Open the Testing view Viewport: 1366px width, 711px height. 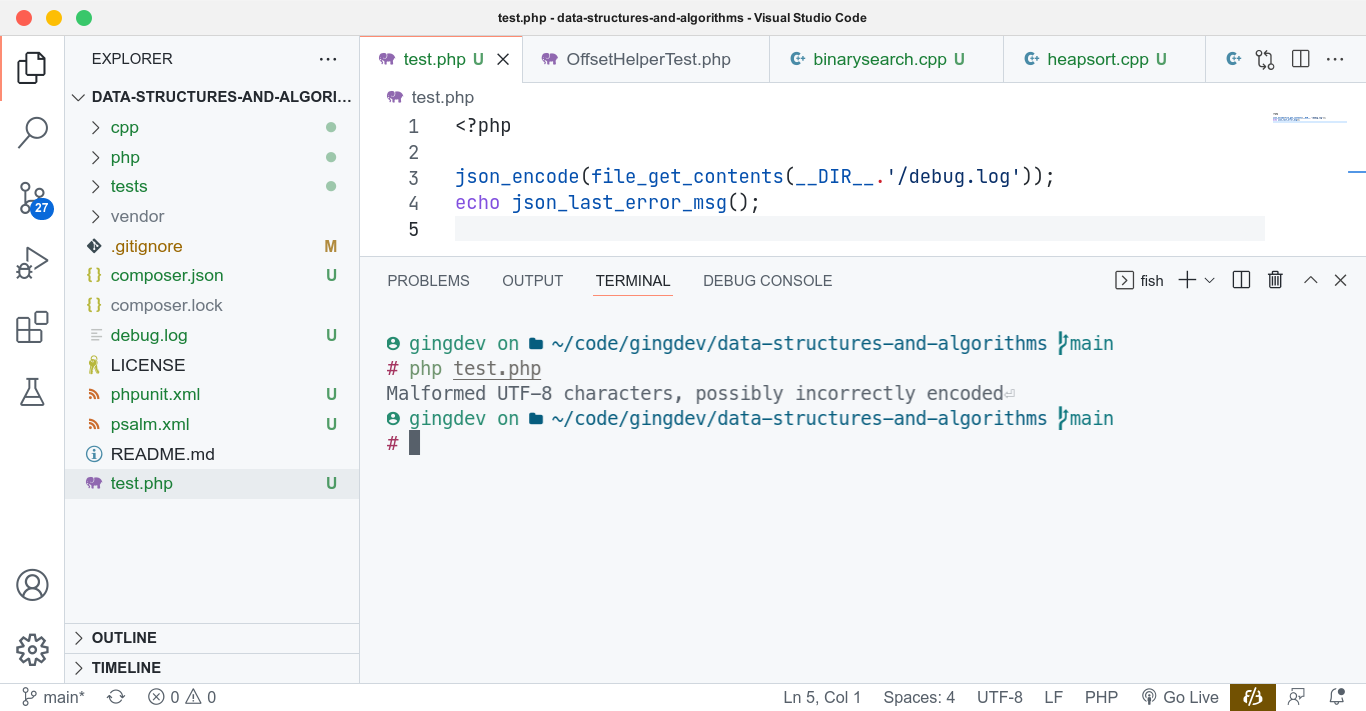click(x=33, y=392)
